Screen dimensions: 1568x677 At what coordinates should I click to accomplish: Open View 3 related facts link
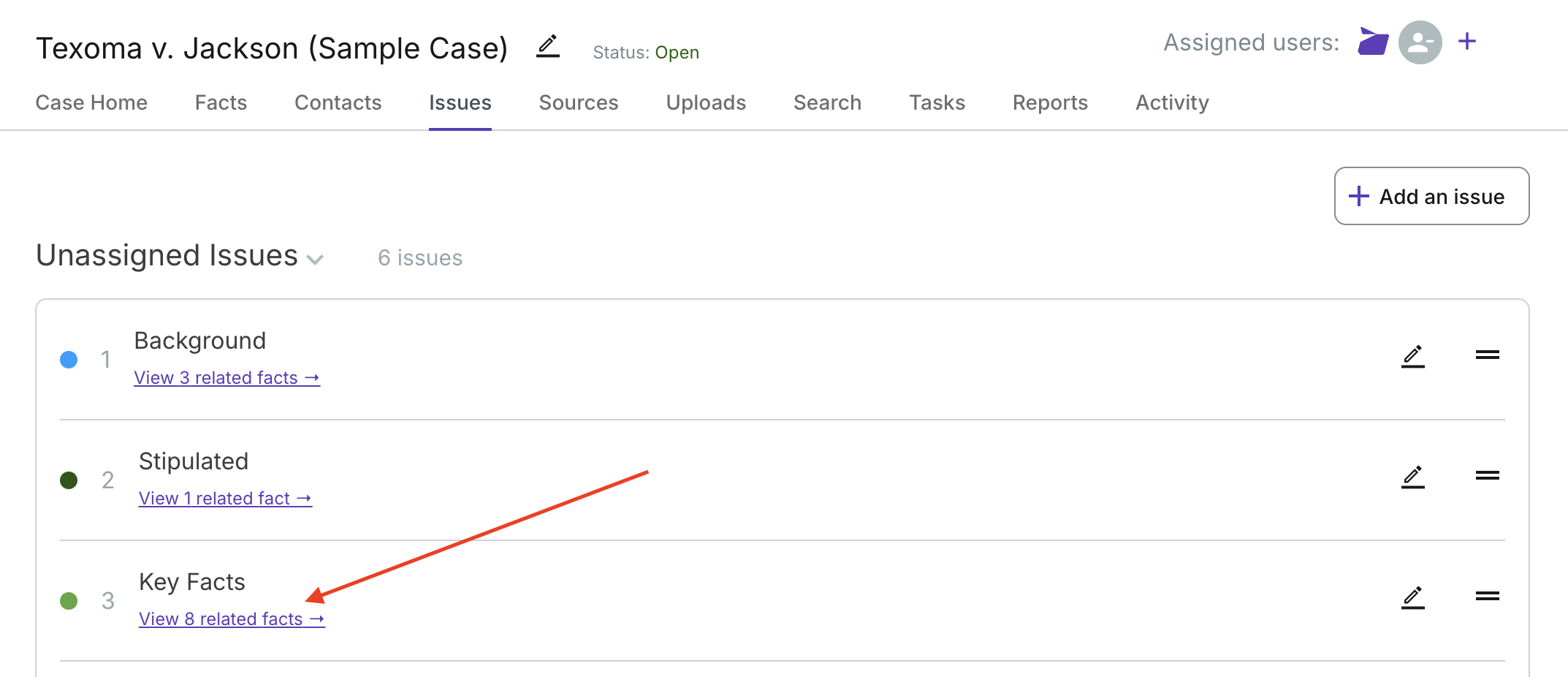click(227, 378)
